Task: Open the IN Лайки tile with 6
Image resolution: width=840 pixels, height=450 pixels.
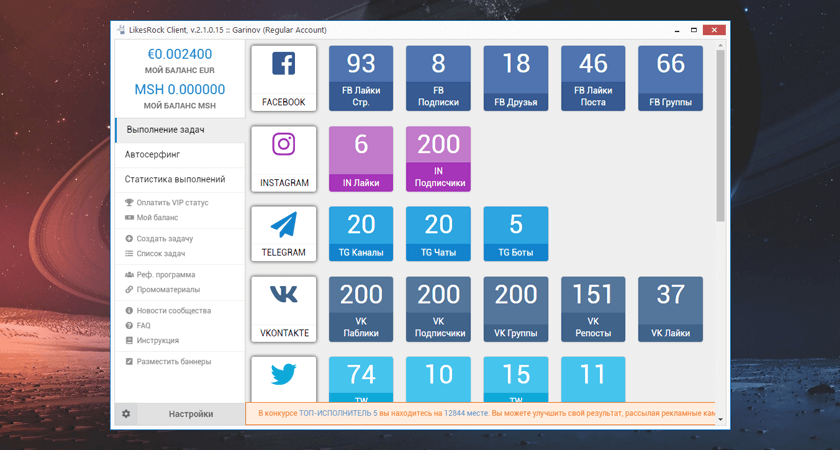Action: coord(361,159)
